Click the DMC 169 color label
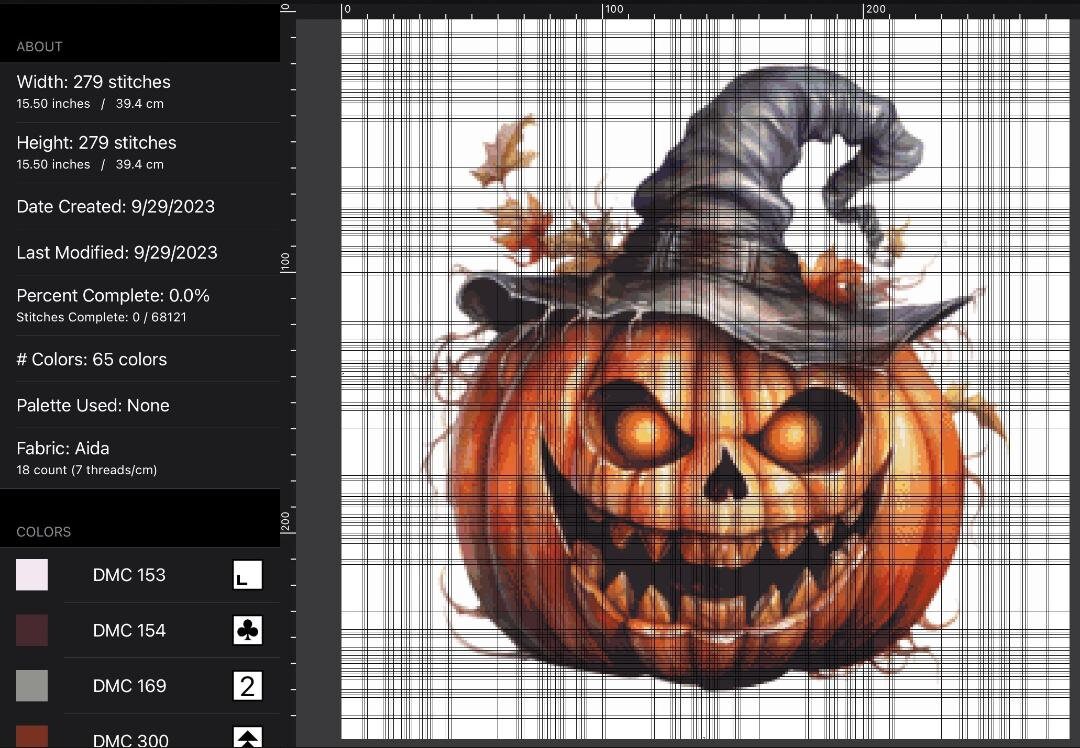1080x748 pixels. pos(129,686)
